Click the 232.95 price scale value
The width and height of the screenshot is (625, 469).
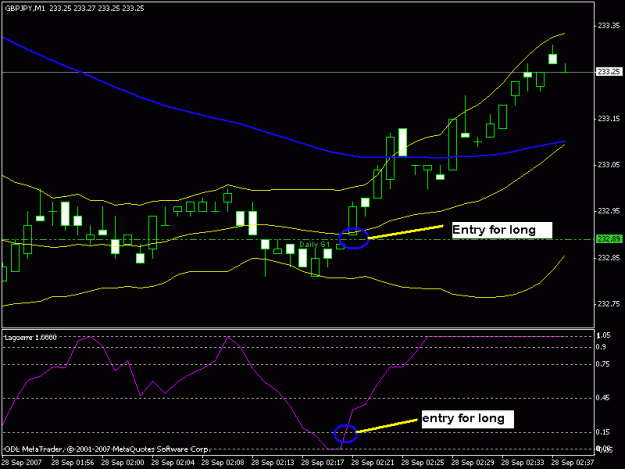(x=609, y=211)
